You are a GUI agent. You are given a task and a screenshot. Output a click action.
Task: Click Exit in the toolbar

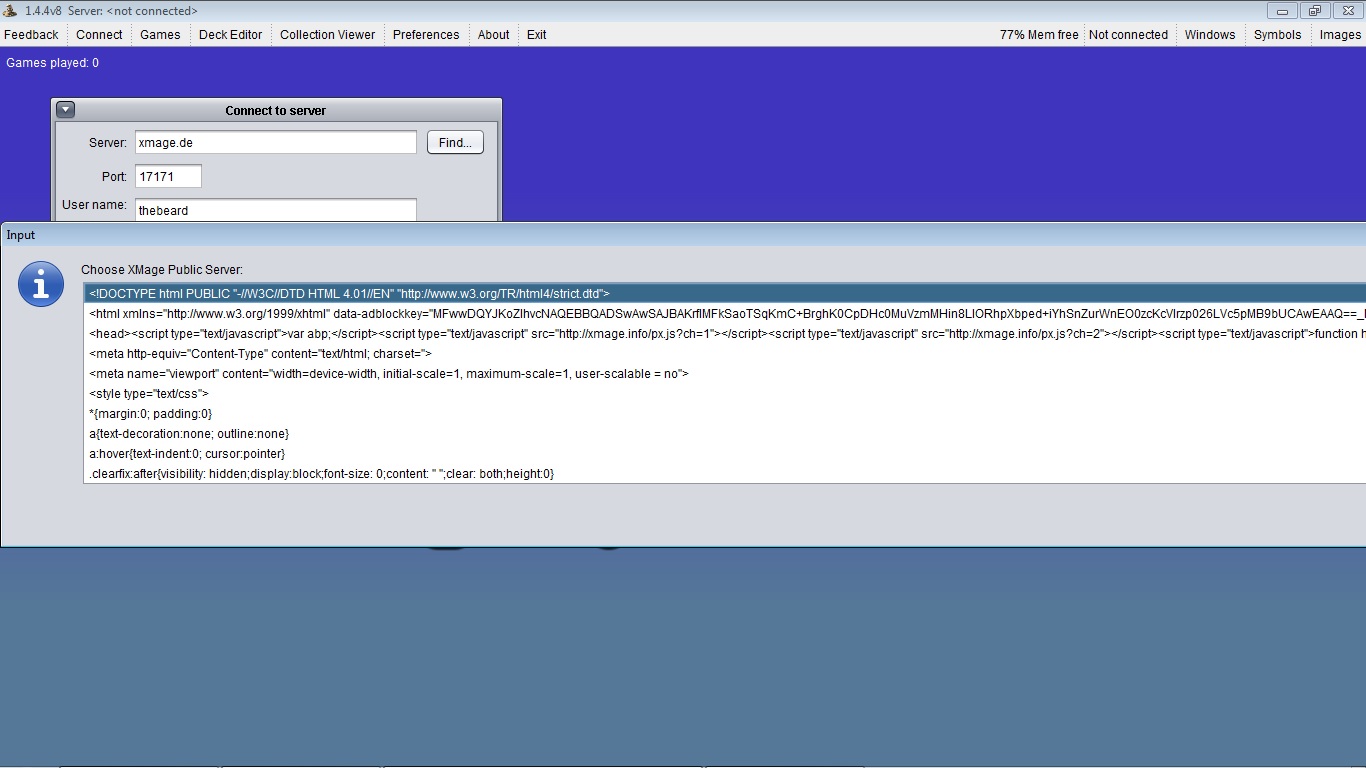(x=537, y=34)
